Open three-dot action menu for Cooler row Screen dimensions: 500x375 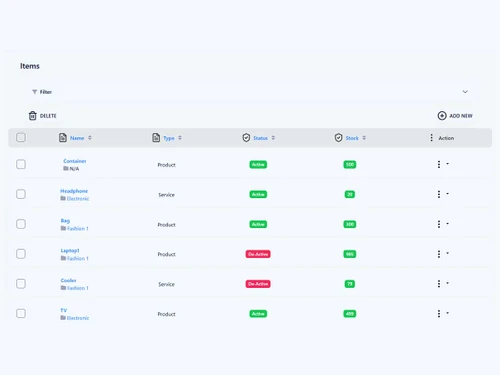pos(439,284)
